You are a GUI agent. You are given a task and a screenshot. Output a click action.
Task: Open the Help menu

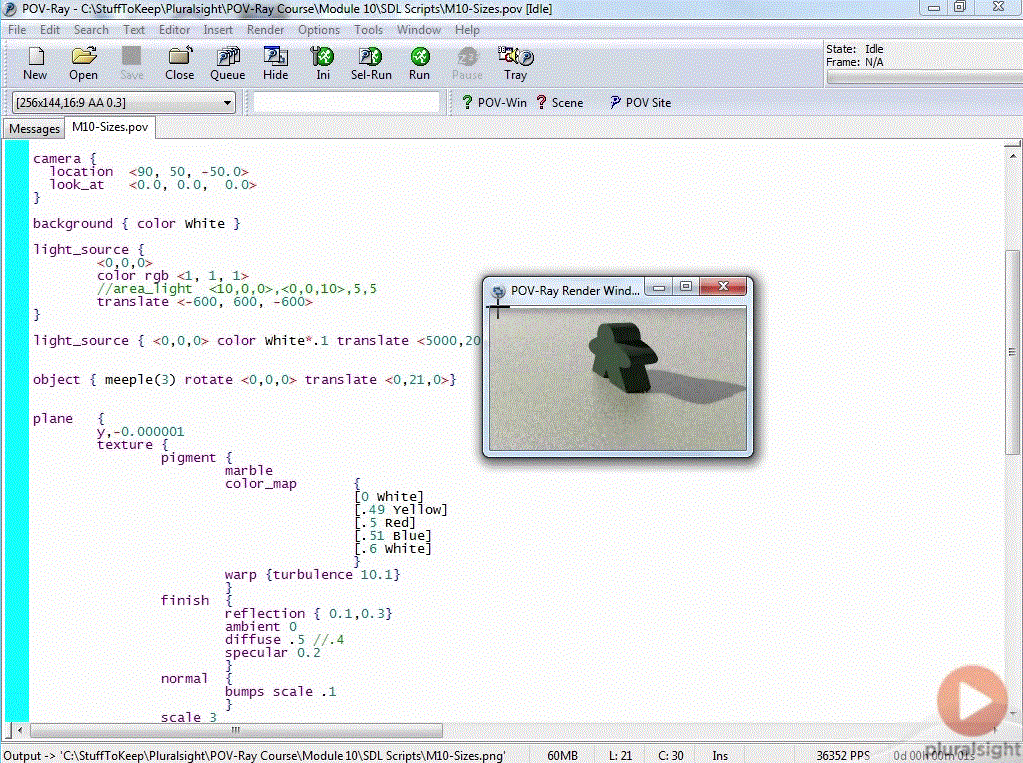467,30
